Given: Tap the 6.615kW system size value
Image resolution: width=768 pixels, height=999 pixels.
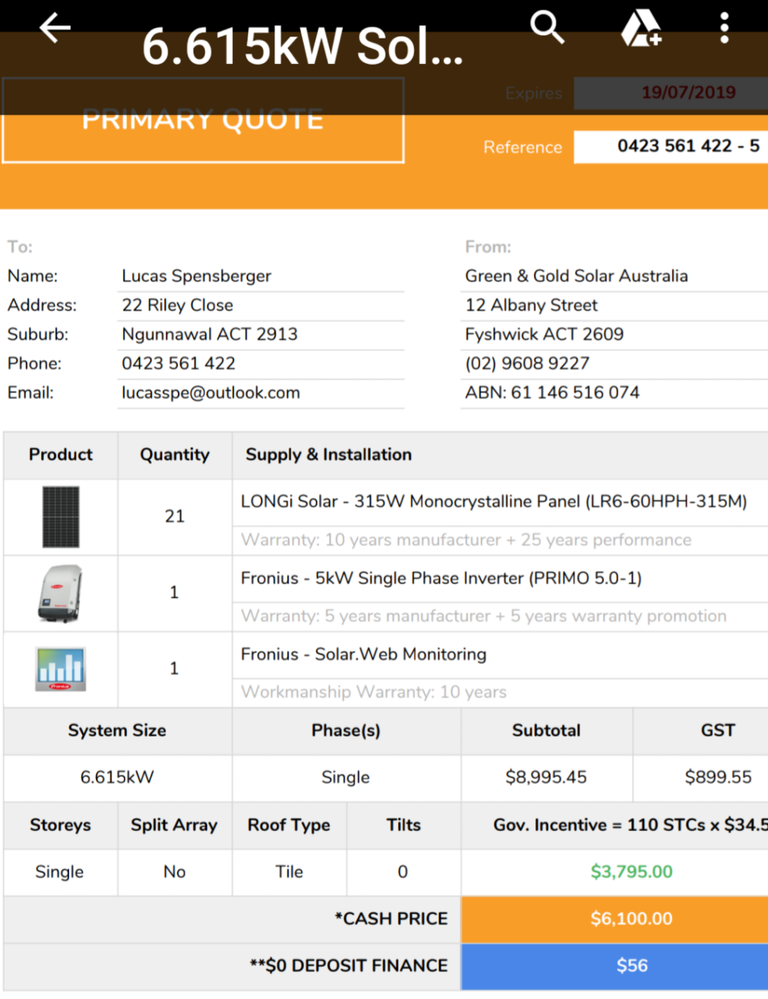Looking at the screenshot, I should tap(117, 777).
